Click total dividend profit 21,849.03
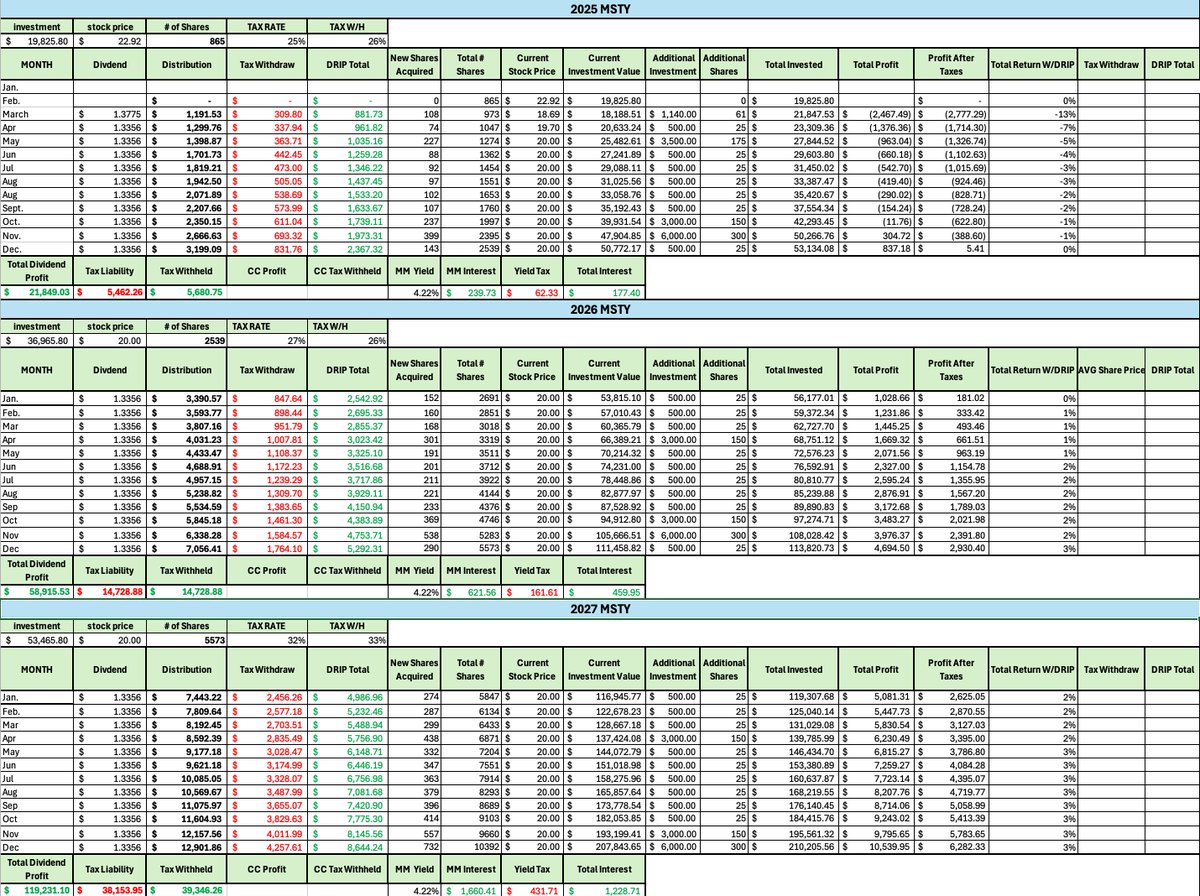Viewport: 1200px width, 896px height. [37, 292]
